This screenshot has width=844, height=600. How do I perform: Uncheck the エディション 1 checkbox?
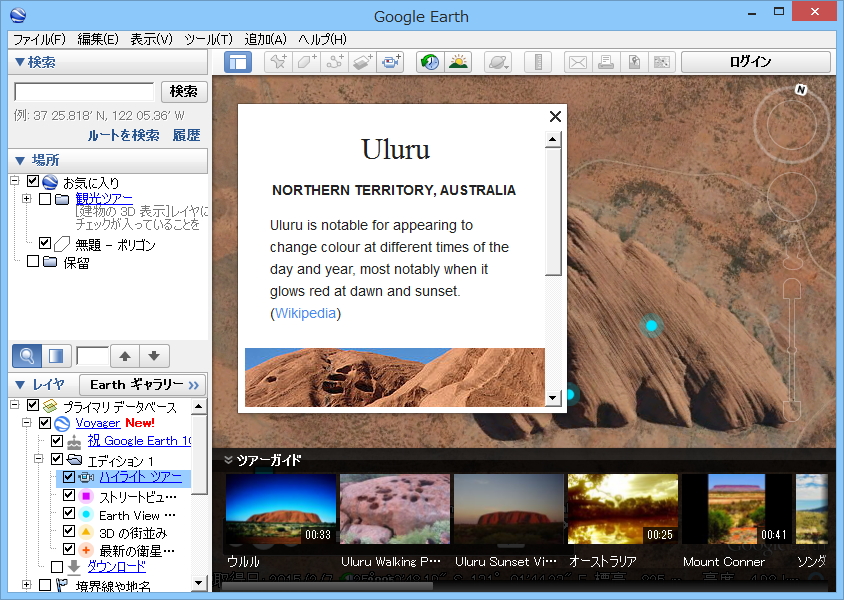57,459
